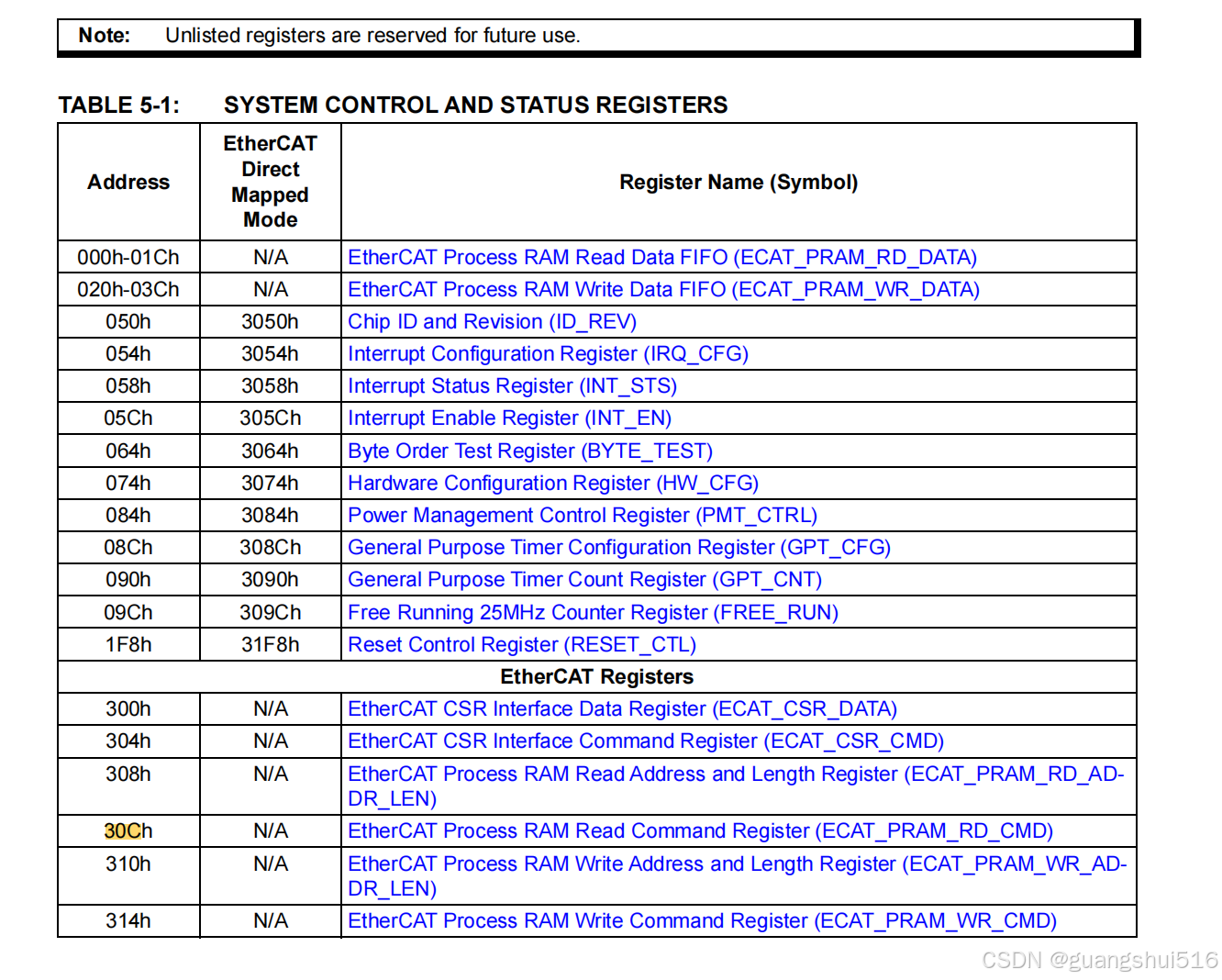
Task: Click the Address column header
Action: click(x=128, y=182)
